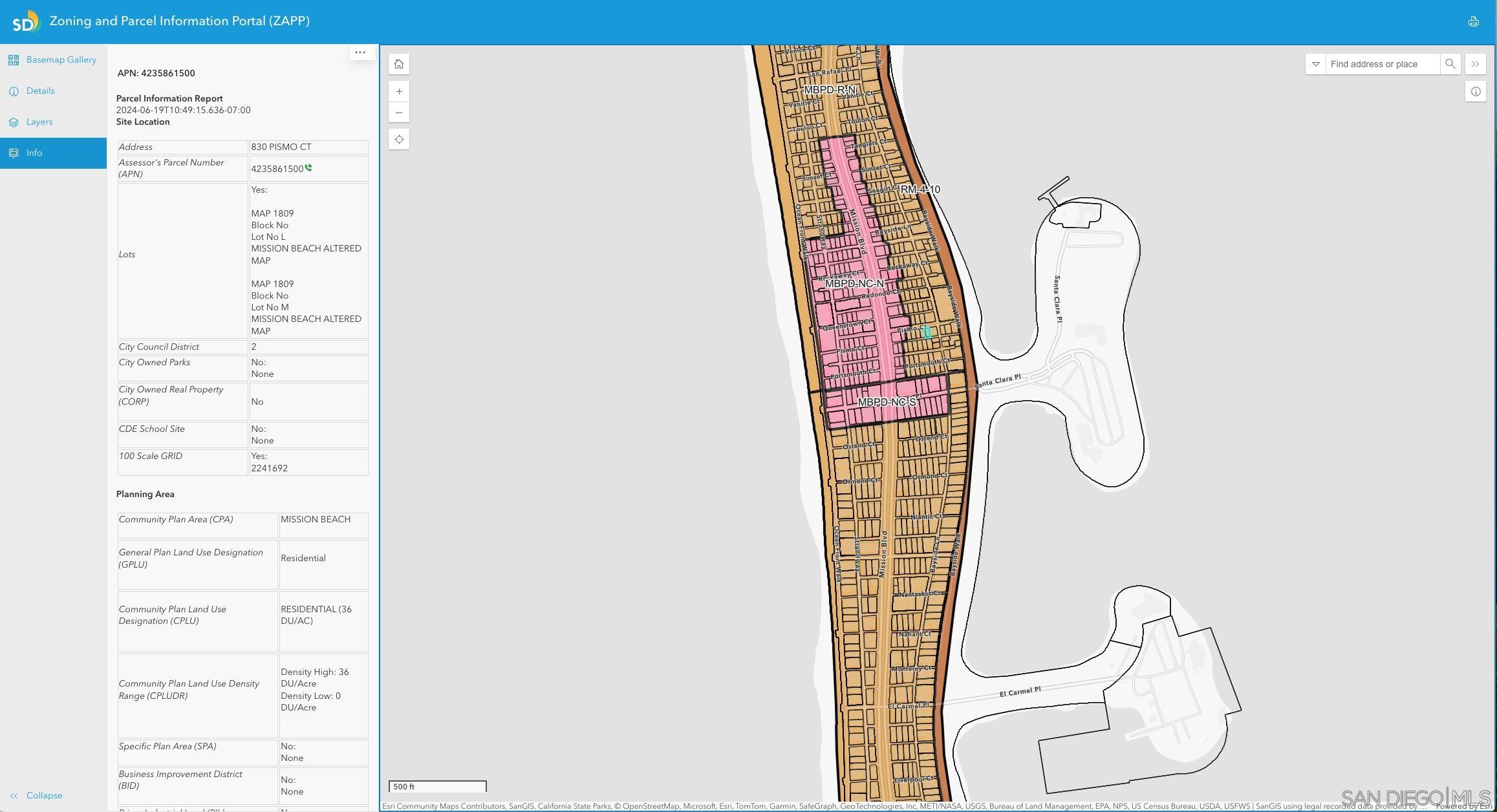Click the print icon in header

pos(1473,21)
